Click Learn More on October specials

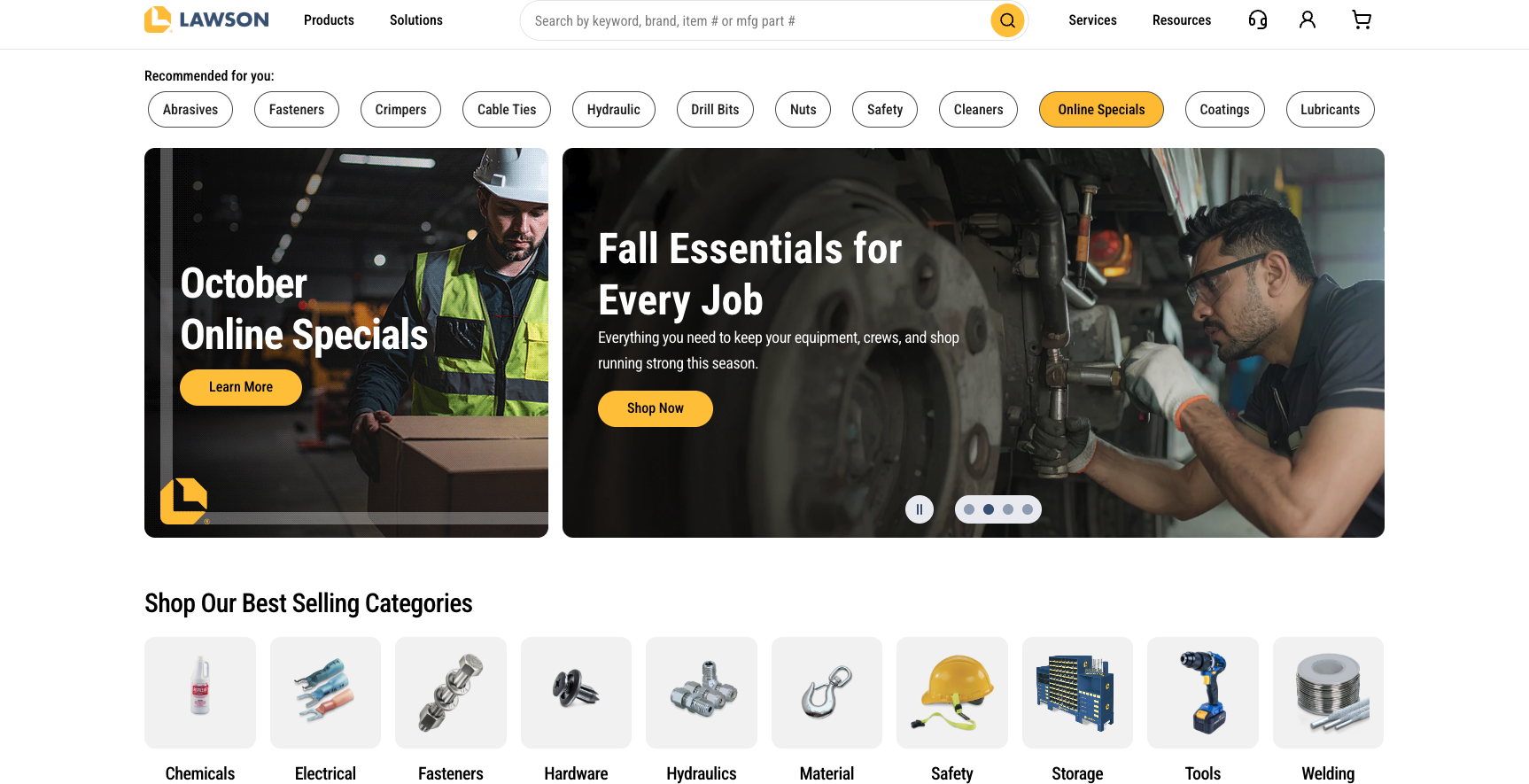point(241,387)
